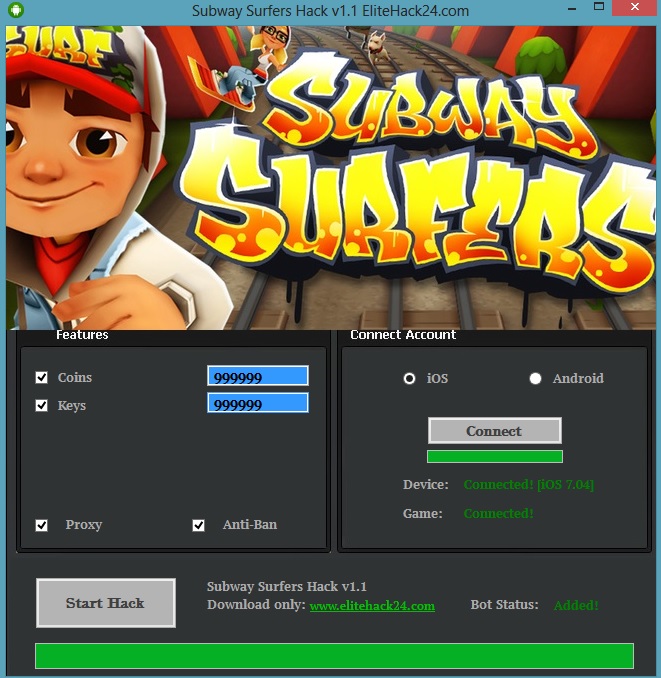Viewport: 661px width, 678px height.
Task: Click the Coins amount input field
Action: (258, 376)
